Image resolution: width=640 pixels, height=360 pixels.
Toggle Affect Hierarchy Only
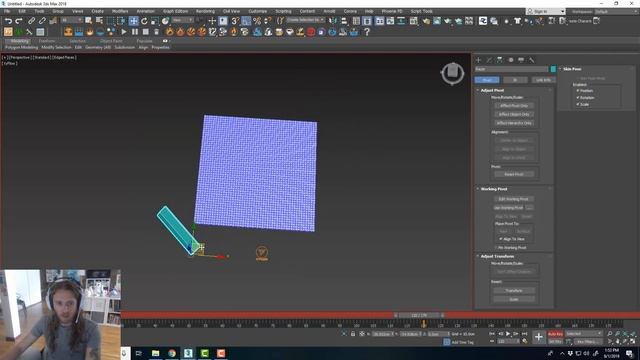514,123
